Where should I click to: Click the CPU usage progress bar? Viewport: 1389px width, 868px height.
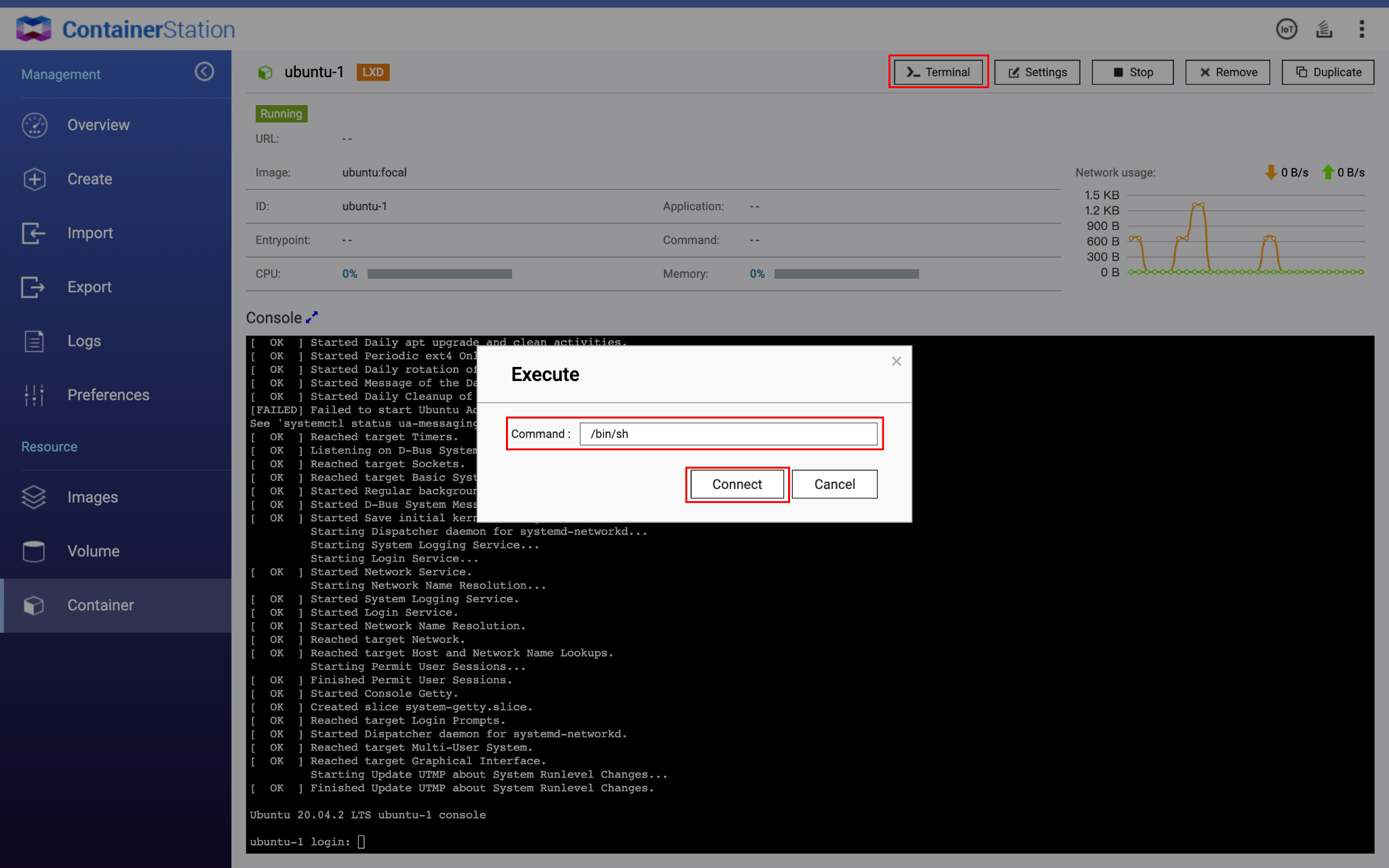(x=439, y=274)
